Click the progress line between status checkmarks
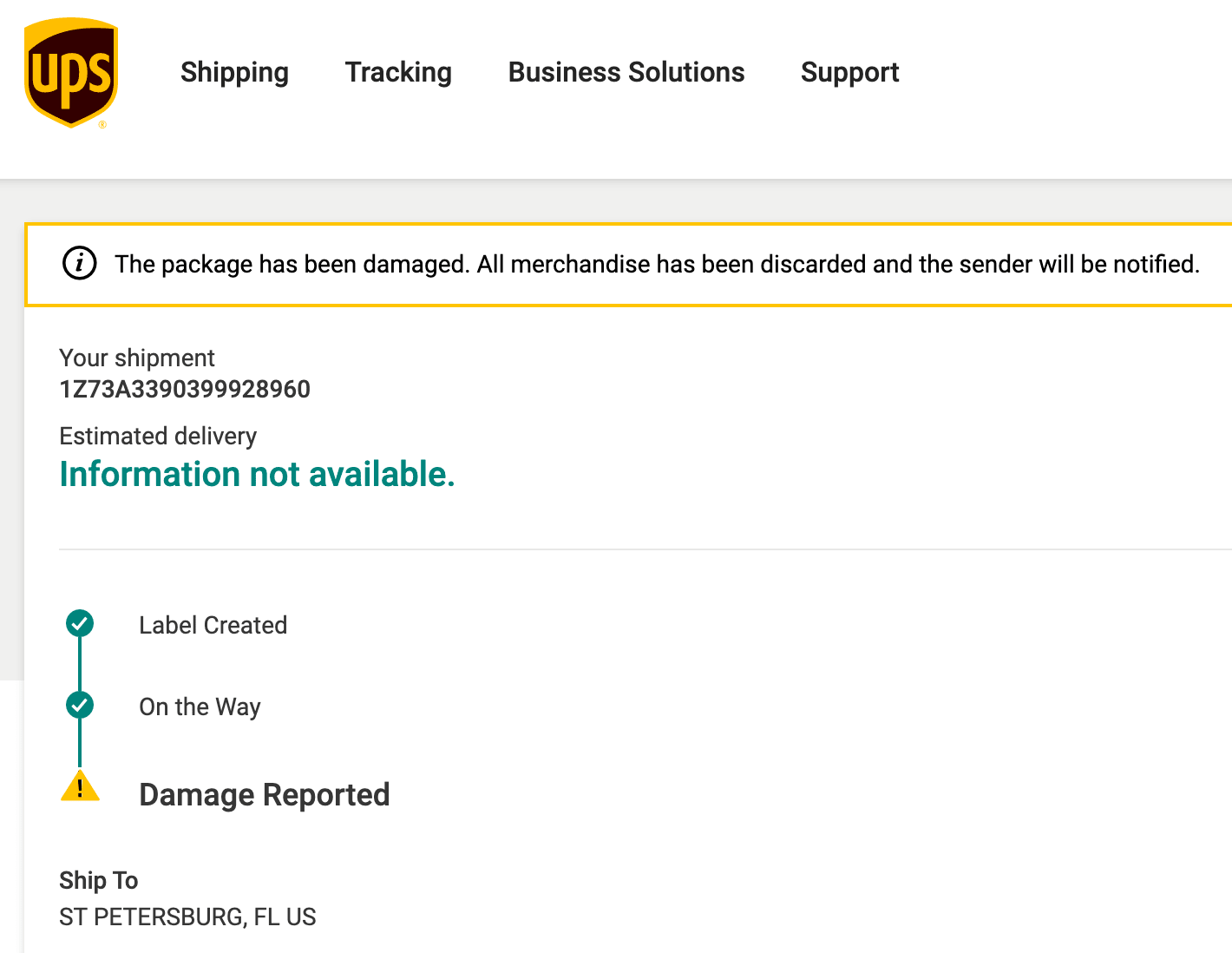 coord(80,664)
